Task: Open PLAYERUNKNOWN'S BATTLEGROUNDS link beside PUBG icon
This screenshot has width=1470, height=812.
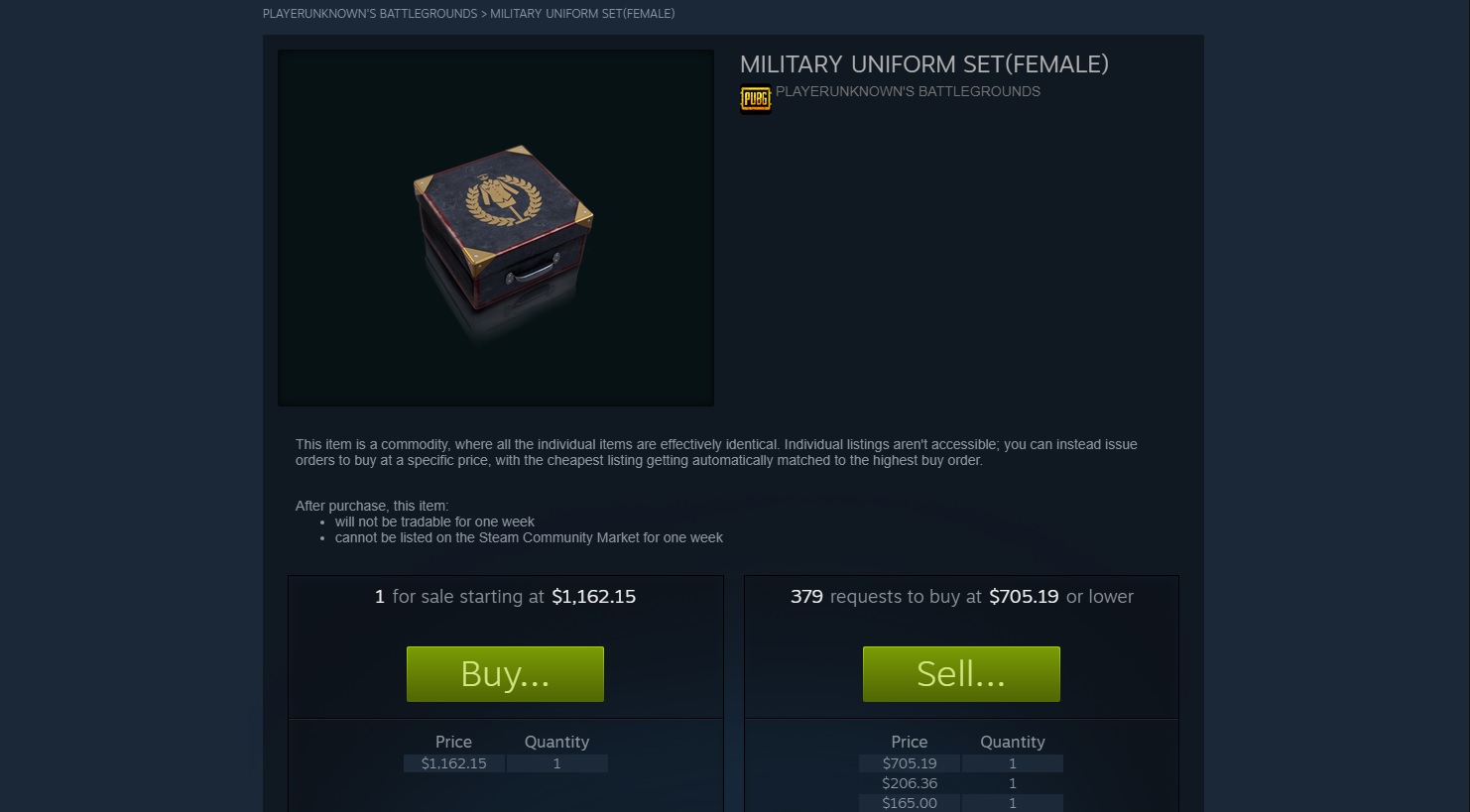Action: [x=908, y=91]
